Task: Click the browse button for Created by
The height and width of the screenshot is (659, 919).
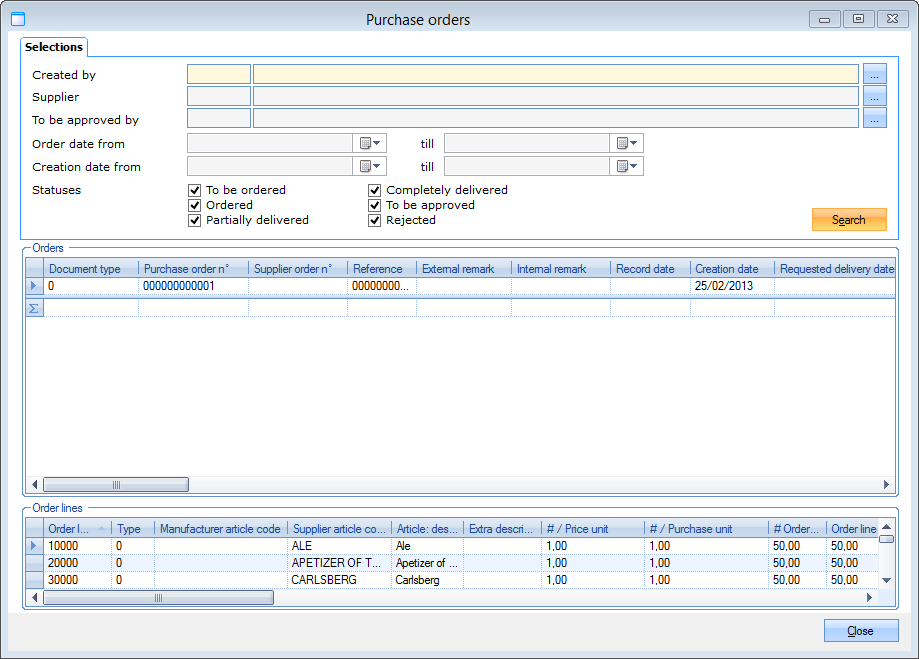Action: 875,74
